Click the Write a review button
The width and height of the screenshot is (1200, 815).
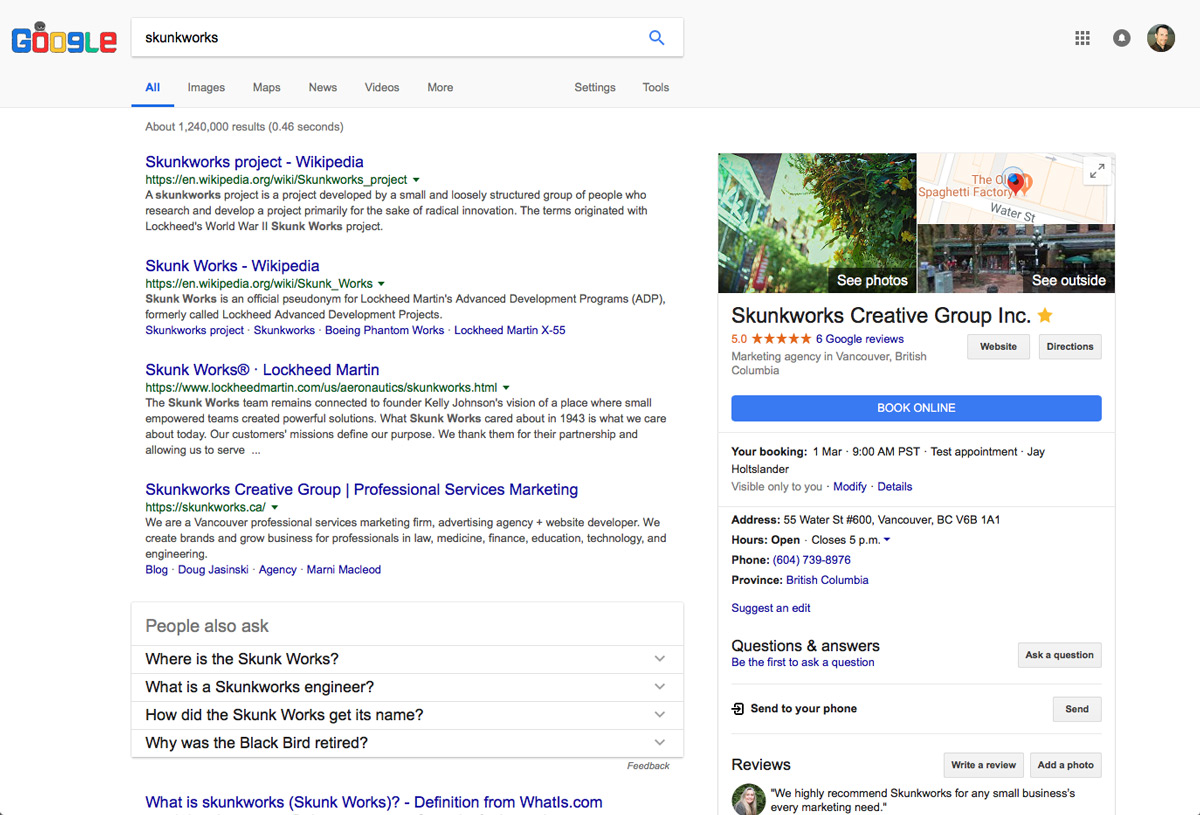[x=983, y=765]
